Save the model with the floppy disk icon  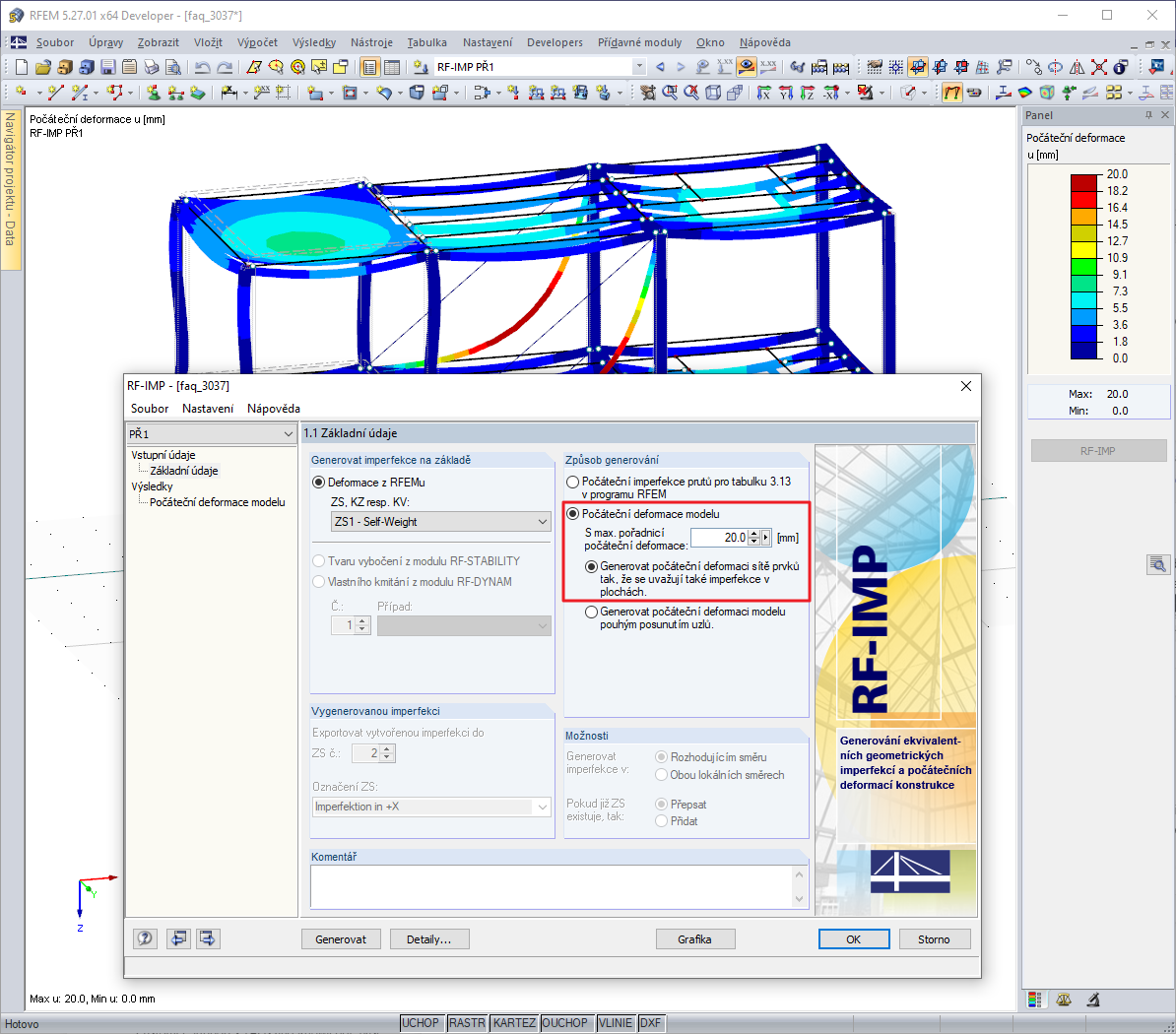coord(108,68)
